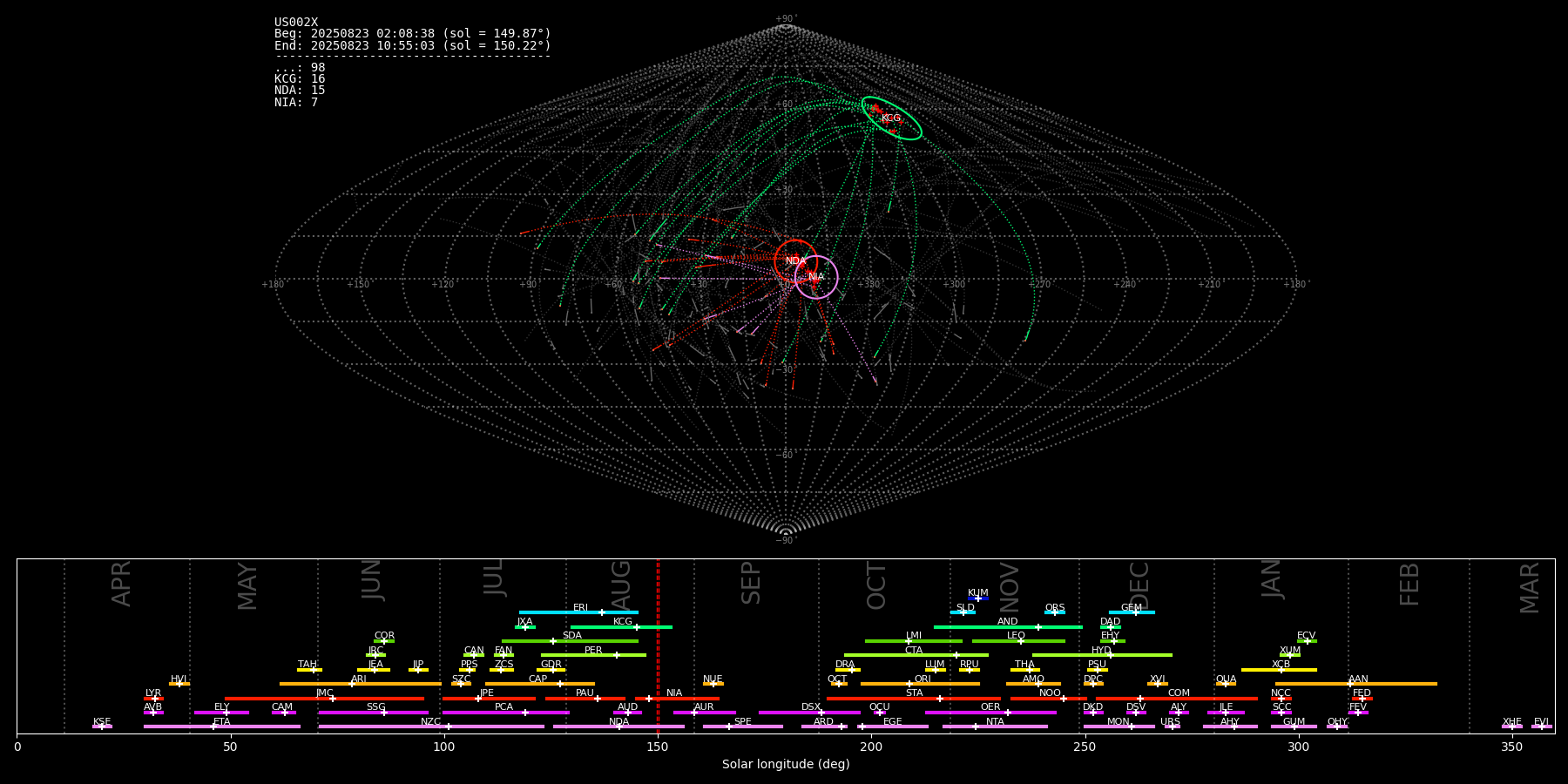The width and height of the screenshot is (1568, 784).
Task: Click the LYR shower label
Action: click(153, 693)
